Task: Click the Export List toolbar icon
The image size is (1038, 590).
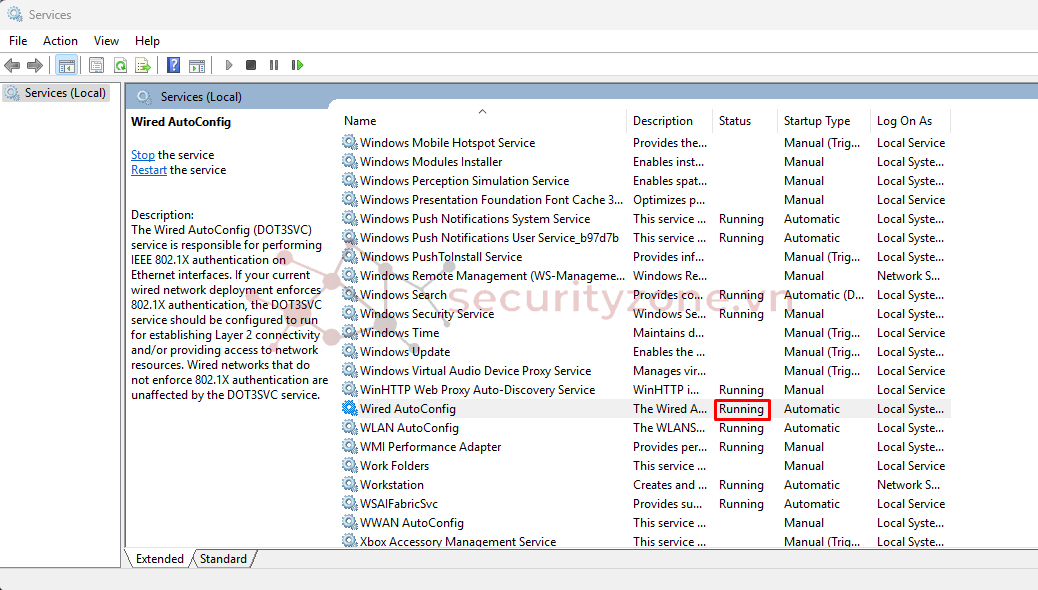Action: coord(143,65)
